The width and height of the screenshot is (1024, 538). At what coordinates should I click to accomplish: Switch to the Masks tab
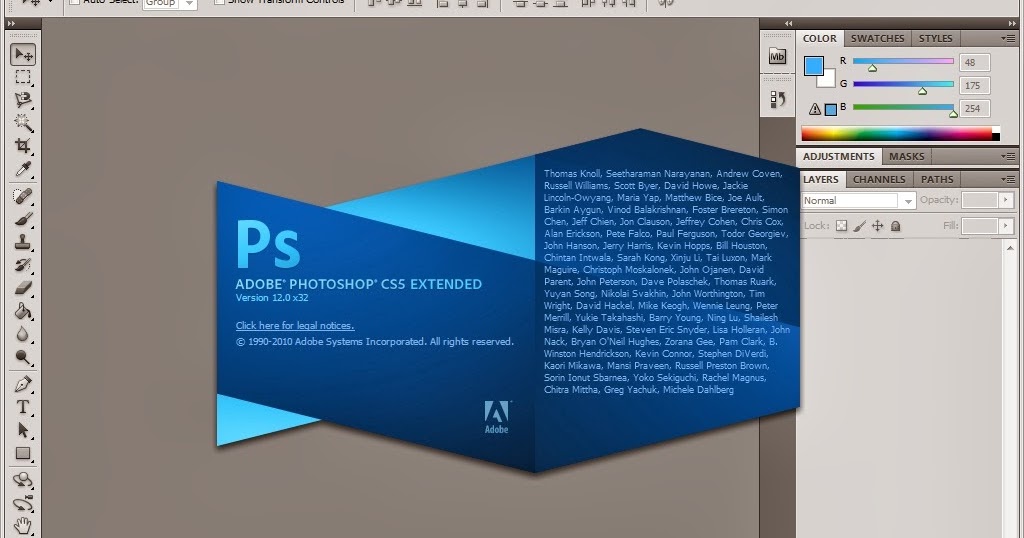(x=906, y=157)
